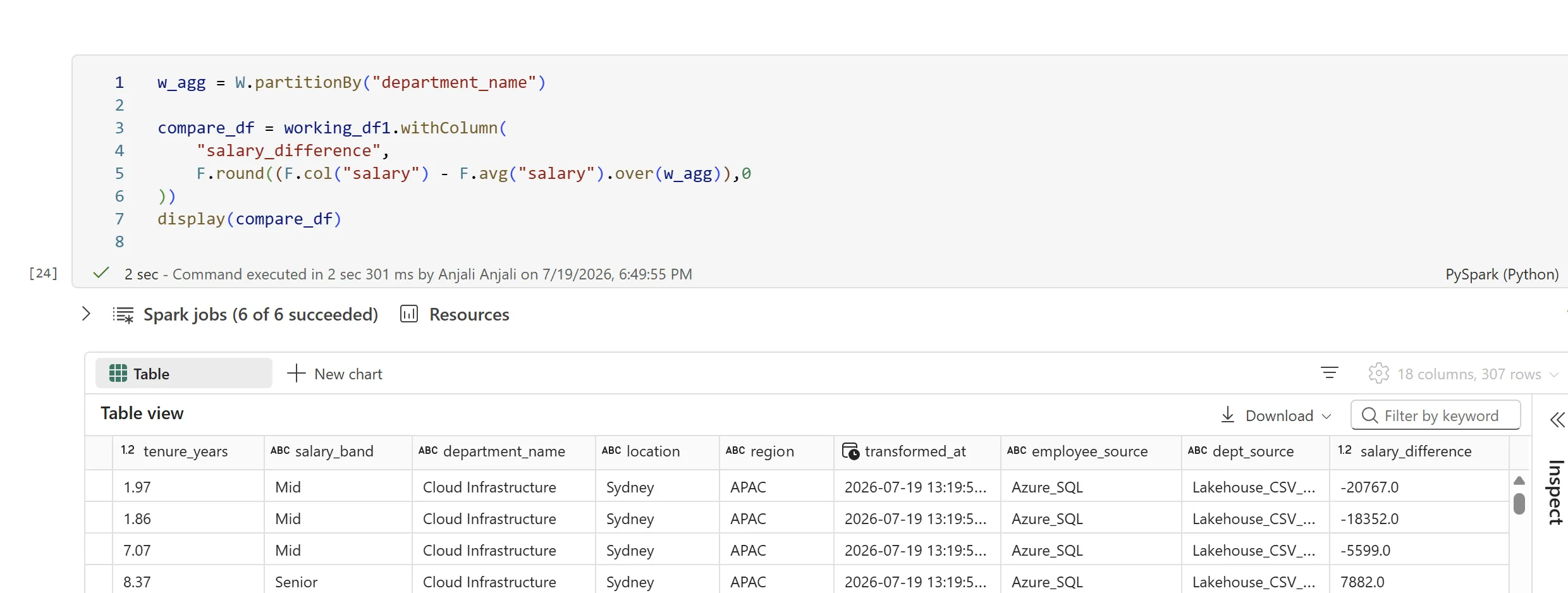Image resolution: width=1568 pixels, height=593 pixels.
Task: Select the department_name column header
Action: coord(504,451)
